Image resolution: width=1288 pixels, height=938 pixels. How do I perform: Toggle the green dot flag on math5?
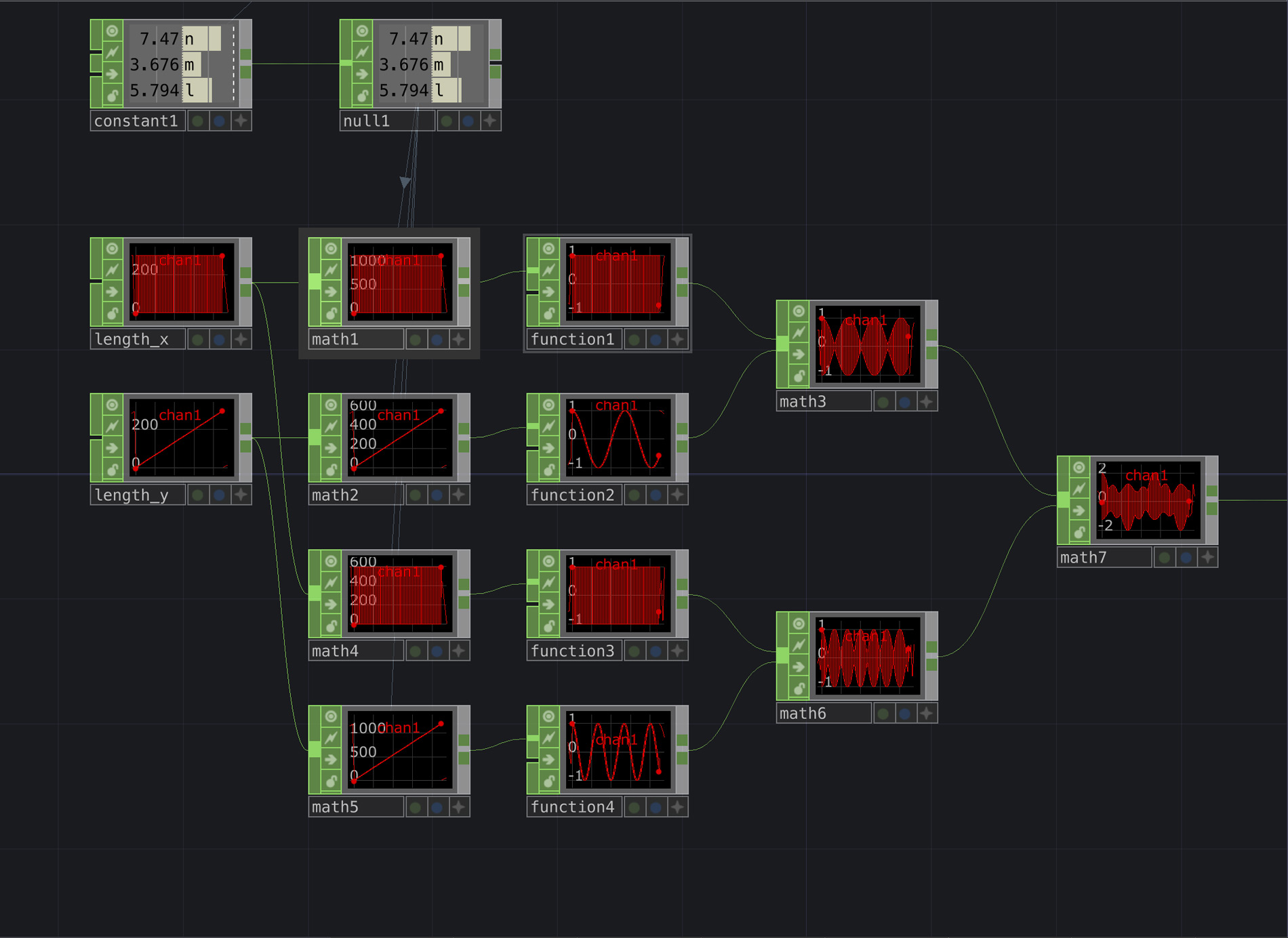coord(416,807)
